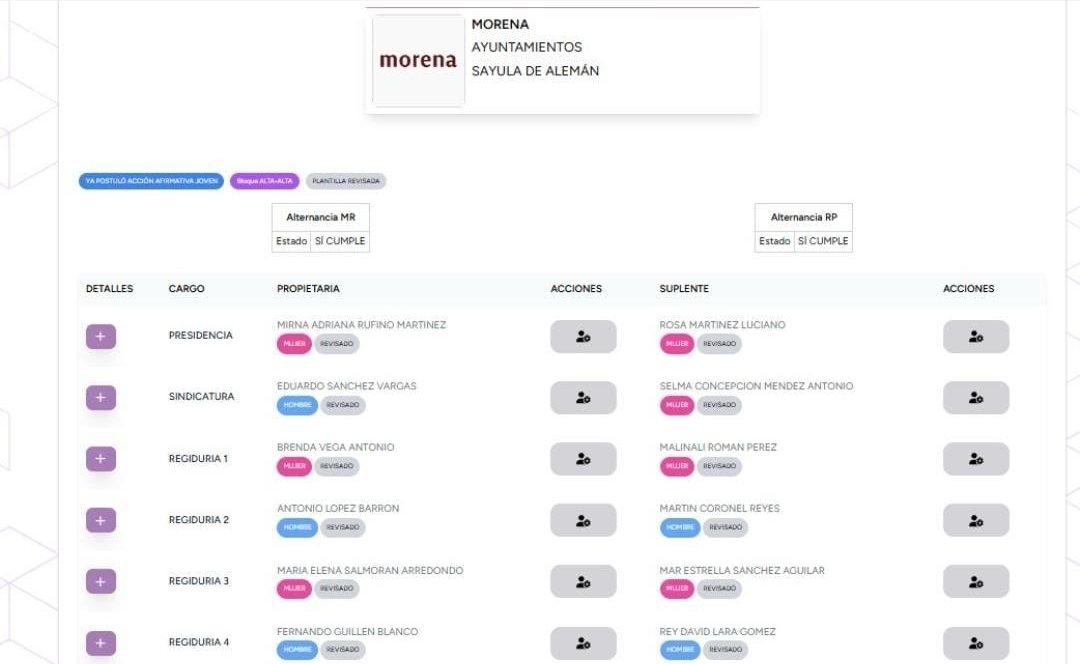This screenshot has height=664, width=1080.
Task: Click suplente user action icon for Presidencia
Action: pyautogui.click(x=975, y=337)
